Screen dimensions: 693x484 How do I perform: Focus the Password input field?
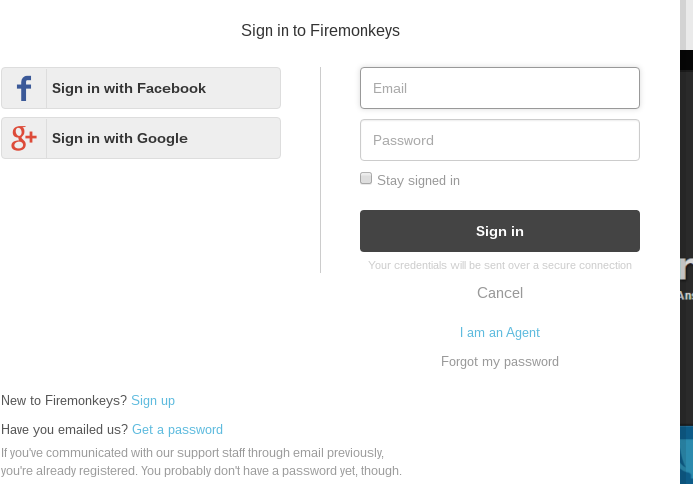pos(499,140)
